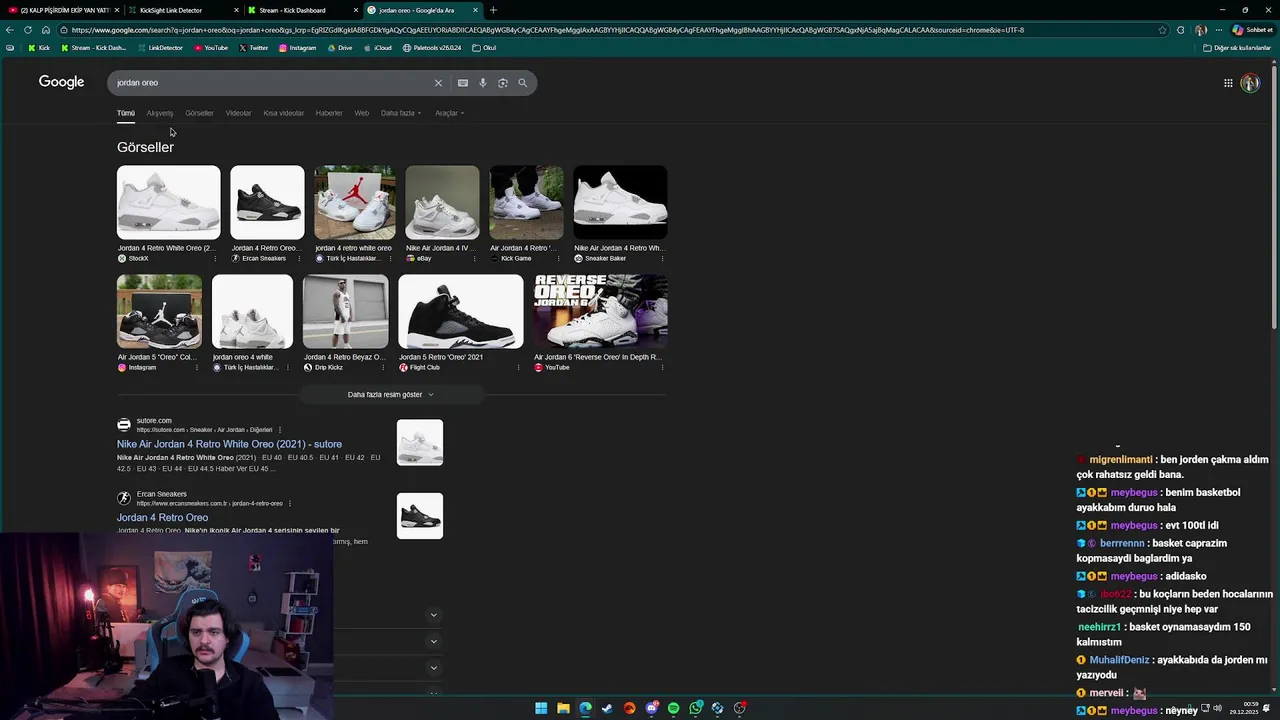Open options menu for Flight Club image result
The height and width of the screenshot is (720, 1280).
(x=518, y=367)
